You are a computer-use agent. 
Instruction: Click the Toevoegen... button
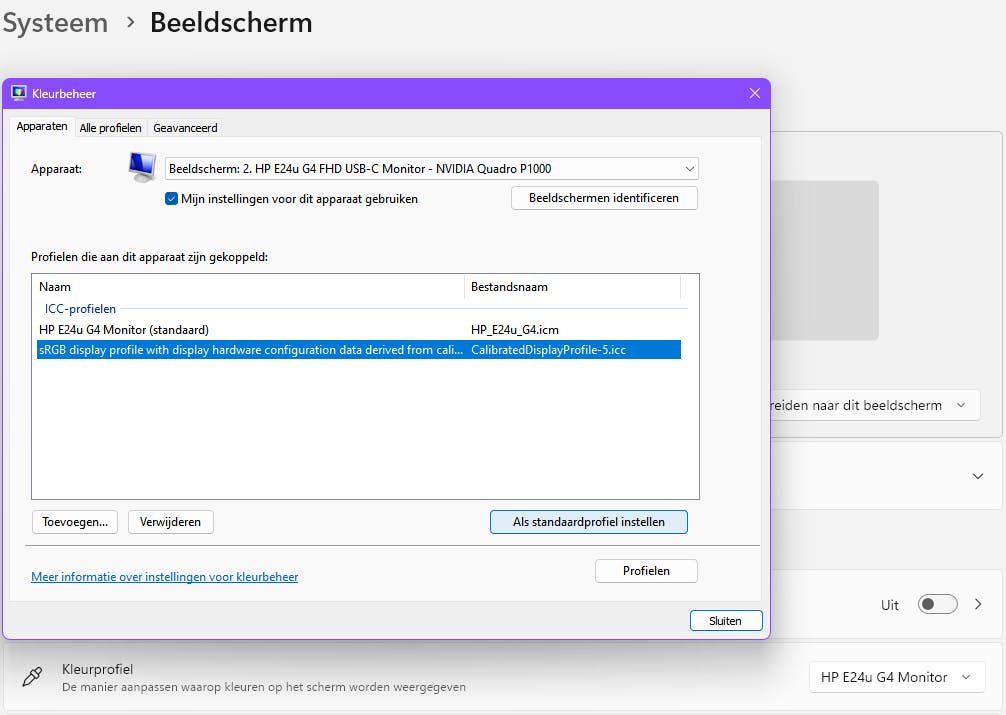point(75,522)
